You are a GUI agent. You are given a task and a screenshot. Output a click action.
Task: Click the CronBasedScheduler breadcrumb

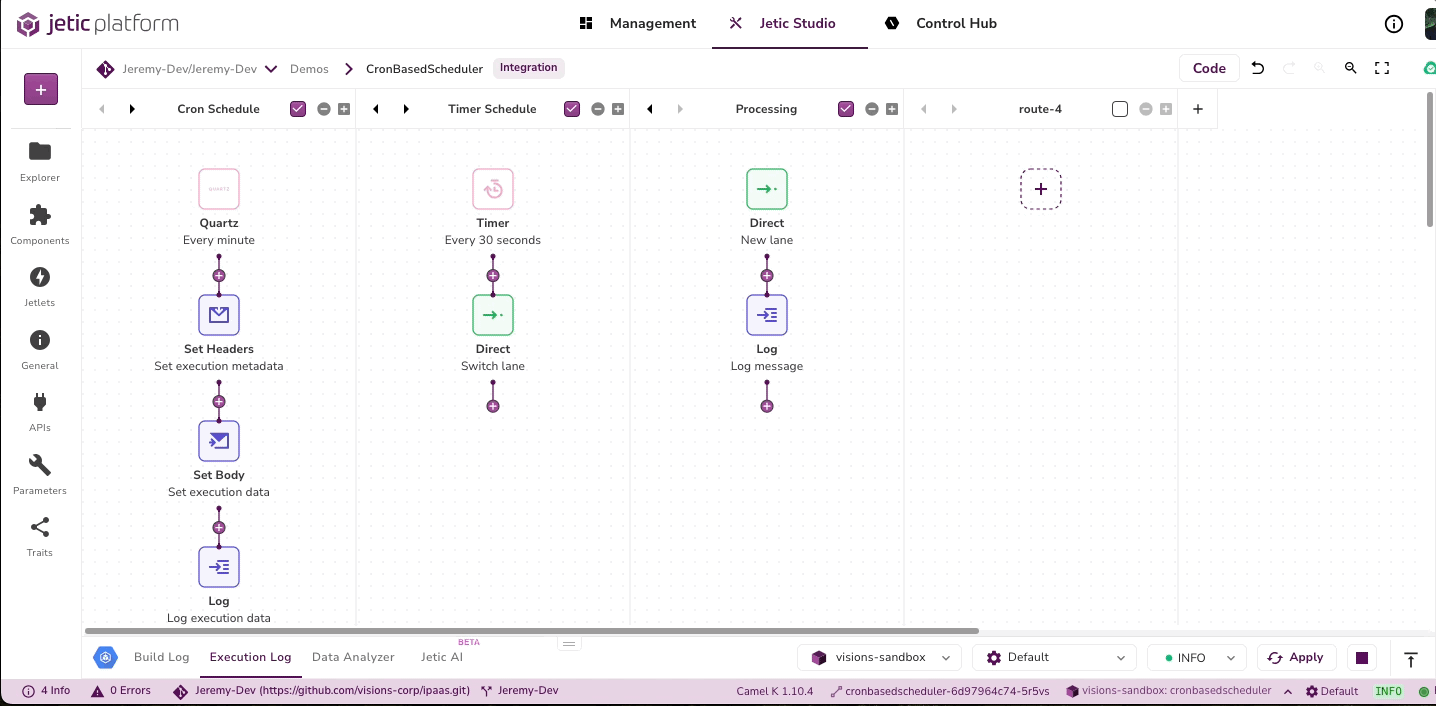[x=424, y=69]
